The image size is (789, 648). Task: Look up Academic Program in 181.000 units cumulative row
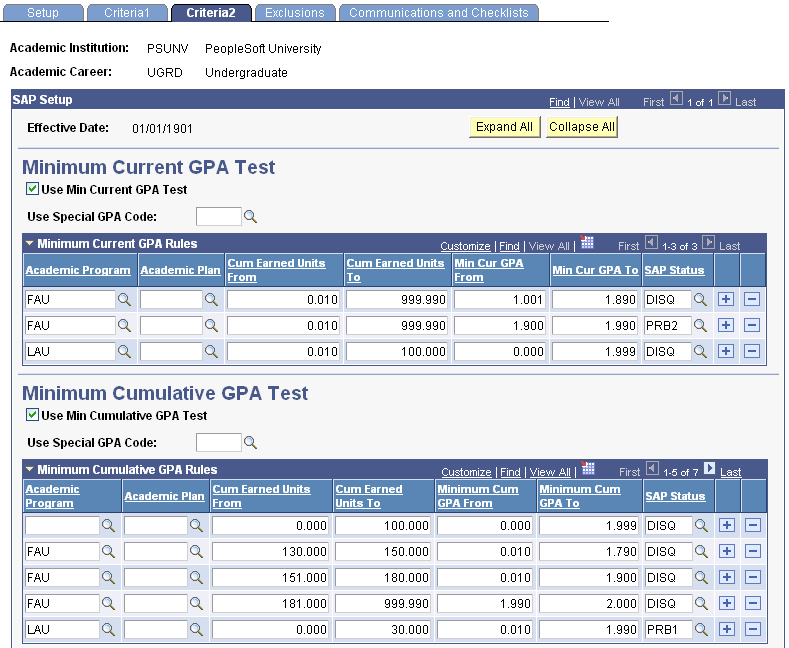pyautogui.click(x=108, y=603)
